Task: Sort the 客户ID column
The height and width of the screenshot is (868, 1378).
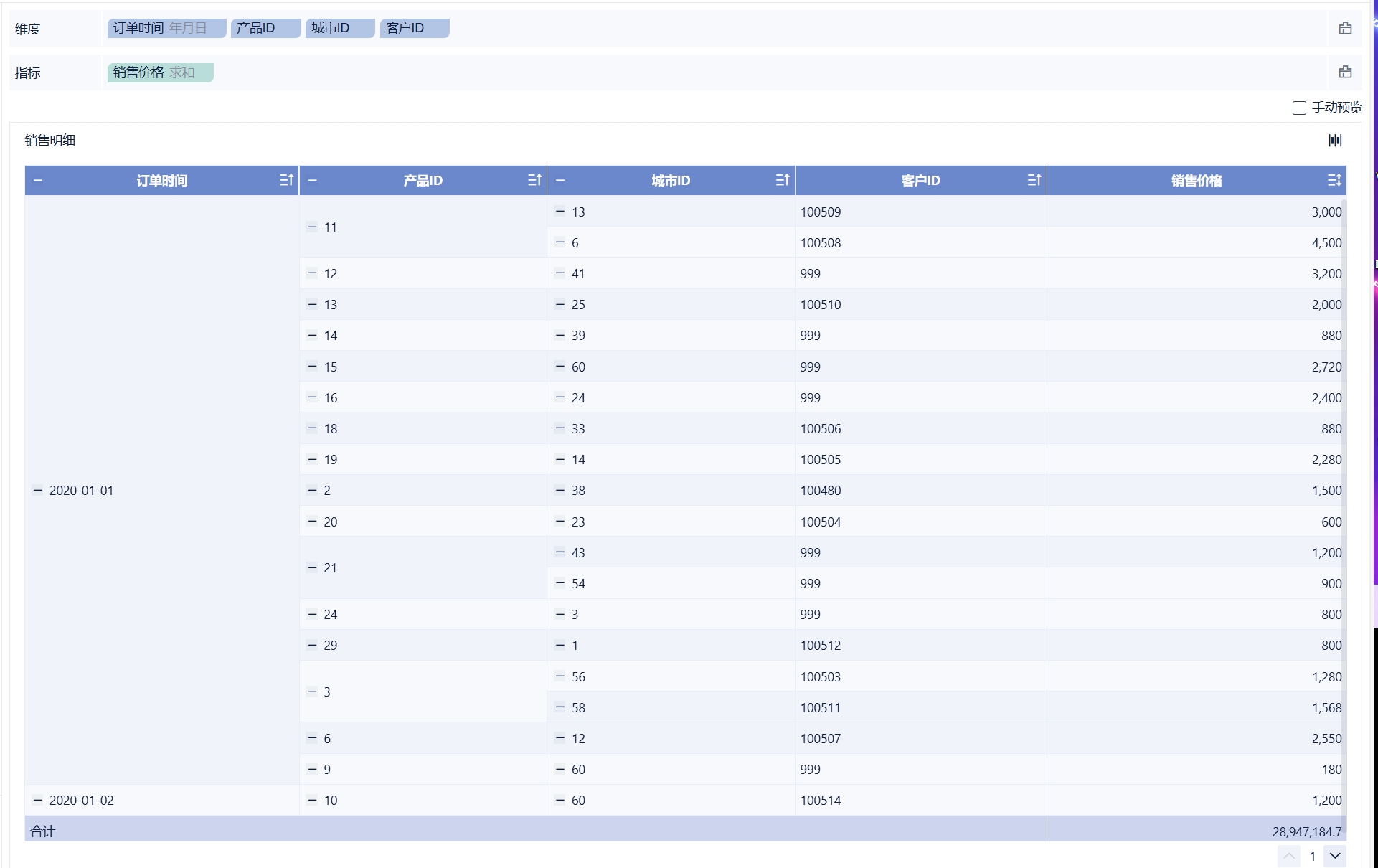Action: 1034,180
